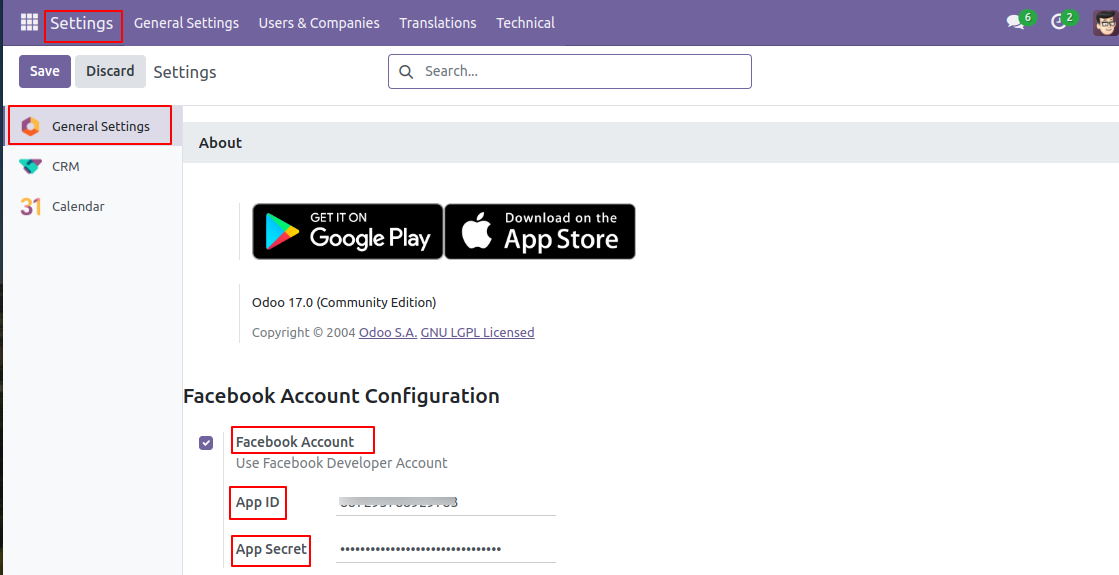Focus the Search settings input field

[569, 71]
